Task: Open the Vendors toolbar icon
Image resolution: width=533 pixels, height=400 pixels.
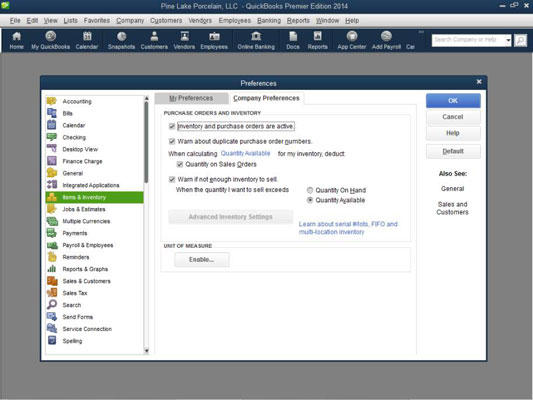Action: pos(184,40)
